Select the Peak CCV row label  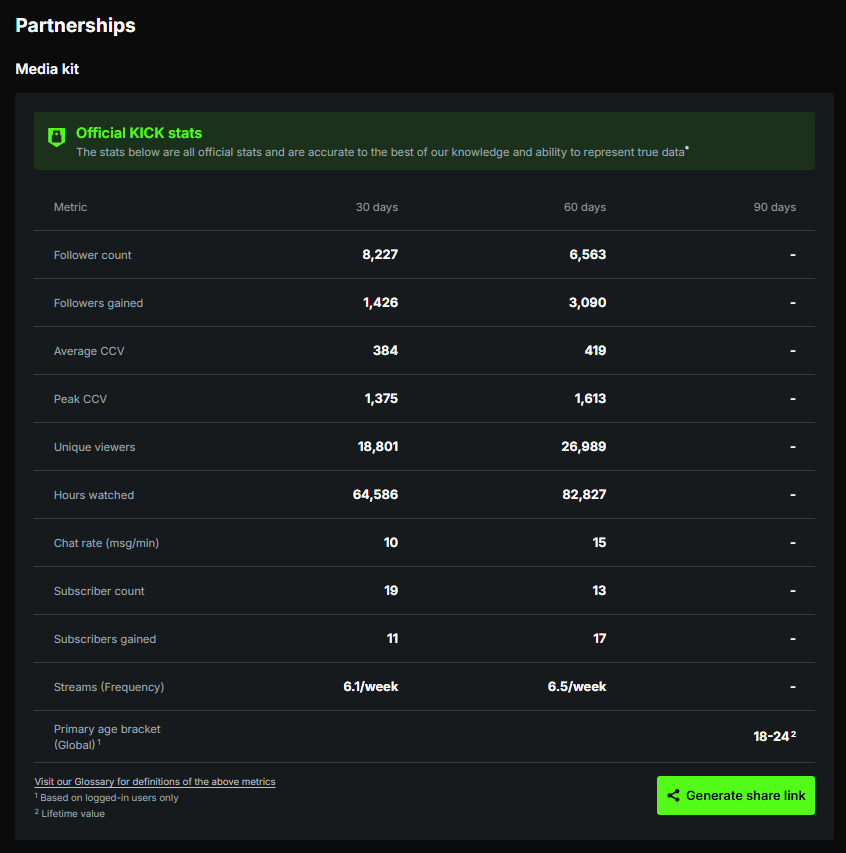[x=81, y=399]
